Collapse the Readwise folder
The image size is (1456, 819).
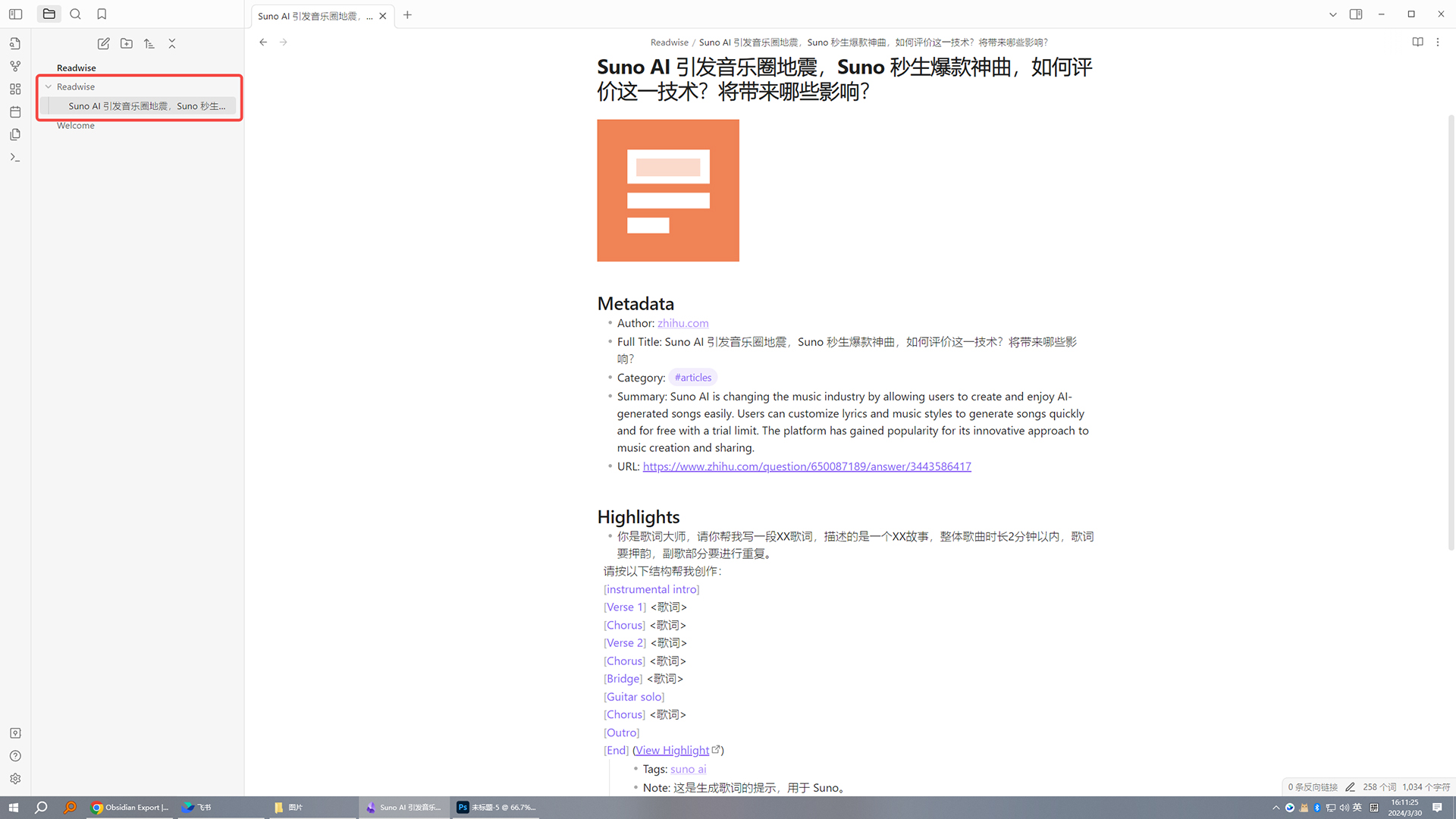(x=49, y=86)
